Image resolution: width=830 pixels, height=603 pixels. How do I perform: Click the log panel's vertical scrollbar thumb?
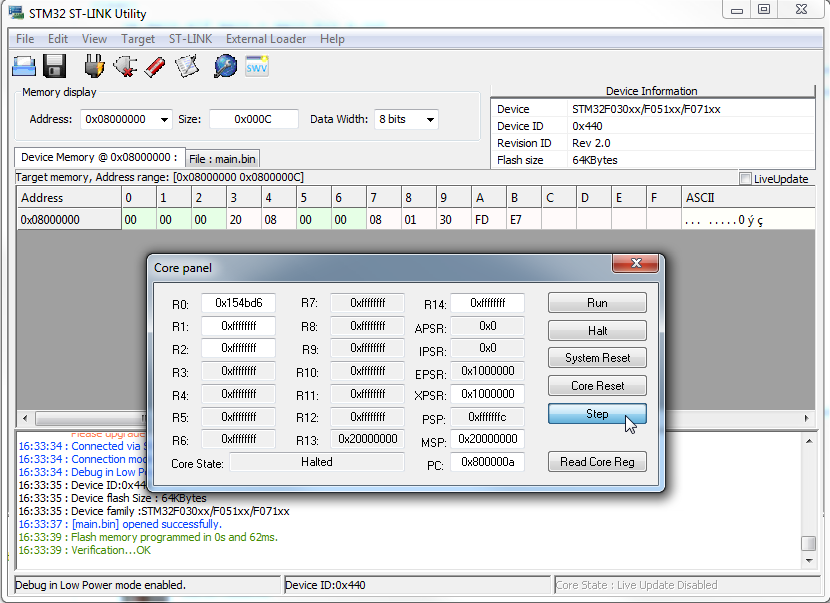809,543
